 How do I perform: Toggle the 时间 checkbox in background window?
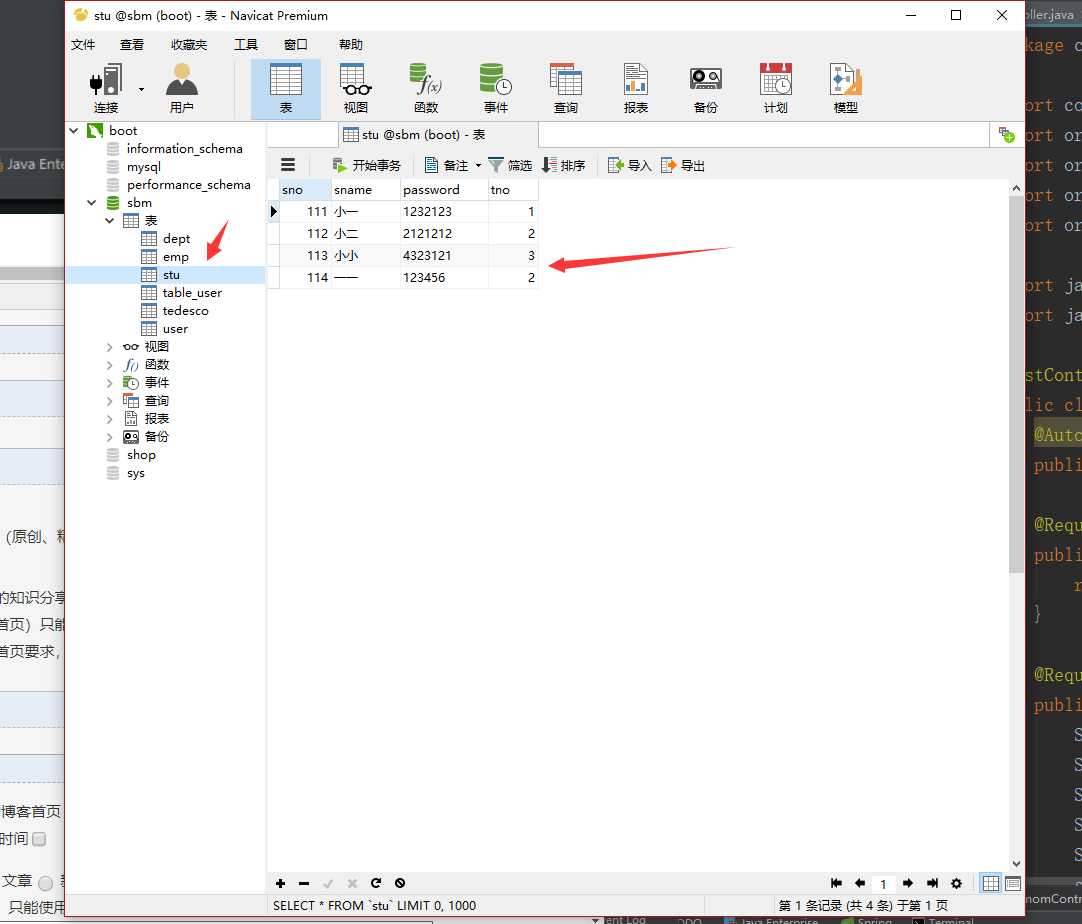pos(39,839)
